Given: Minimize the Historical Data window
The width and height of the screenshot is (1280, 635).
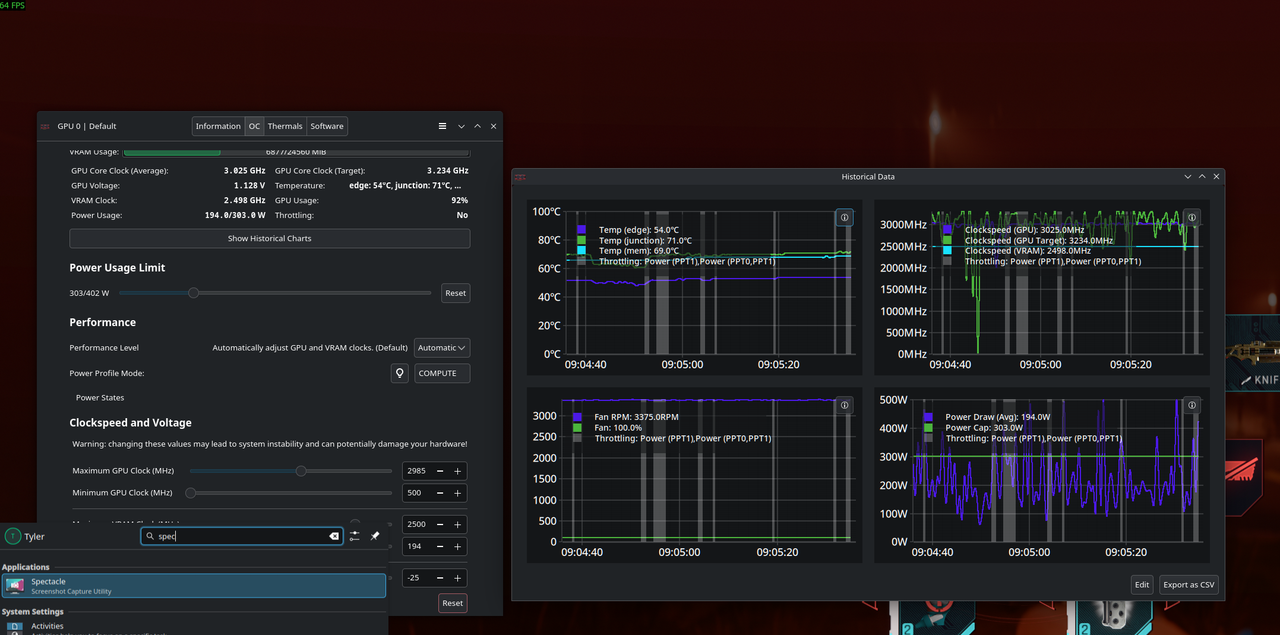Looking at the screenshot, I should pos(1188,176).
